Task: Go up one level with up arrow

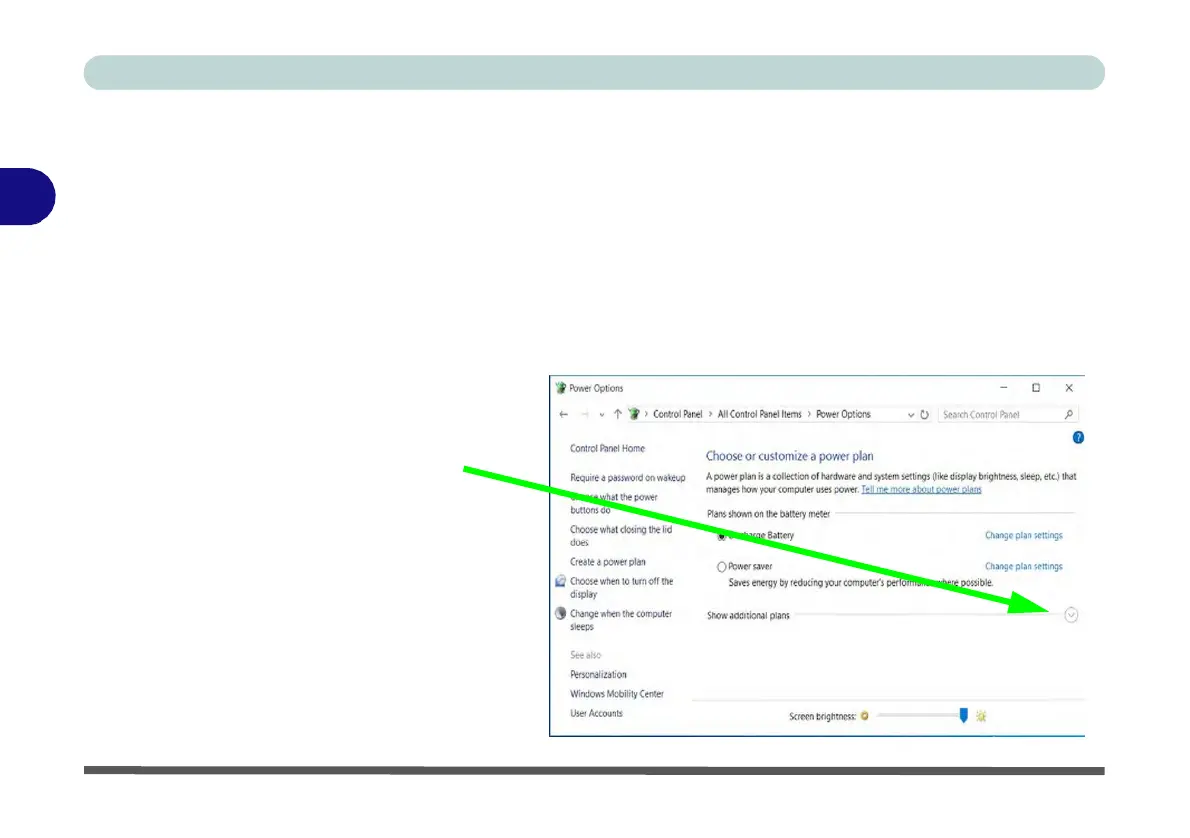Action: pos(618,414)
